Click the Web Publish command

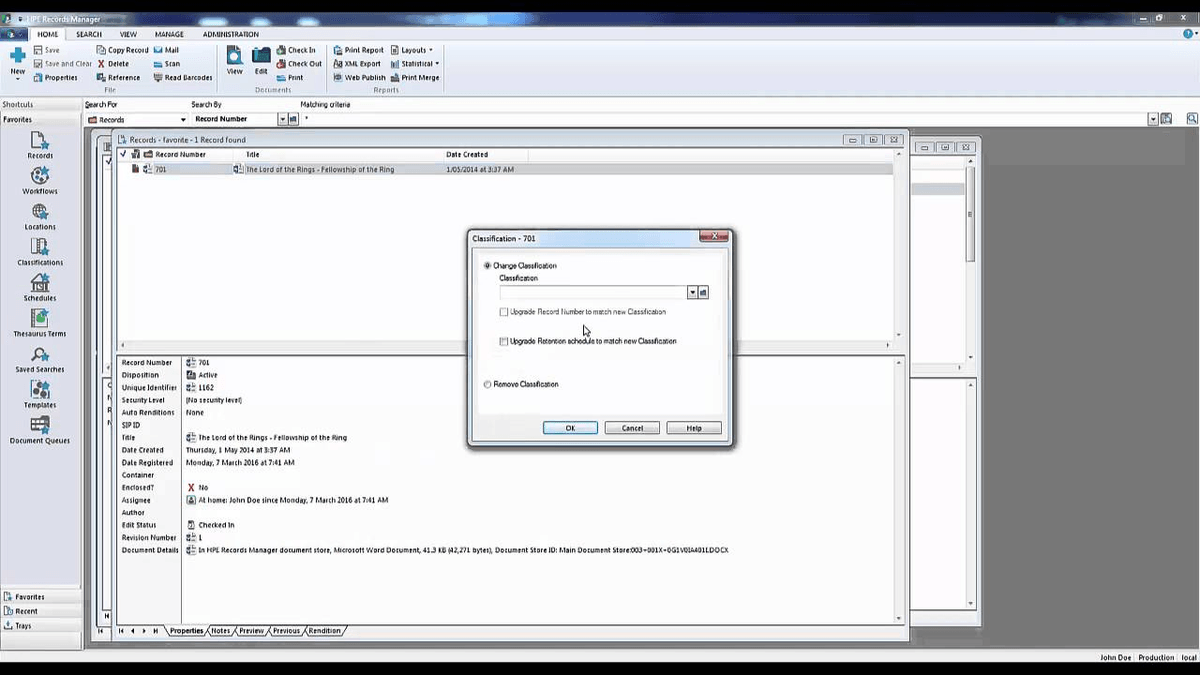[359, 78]
